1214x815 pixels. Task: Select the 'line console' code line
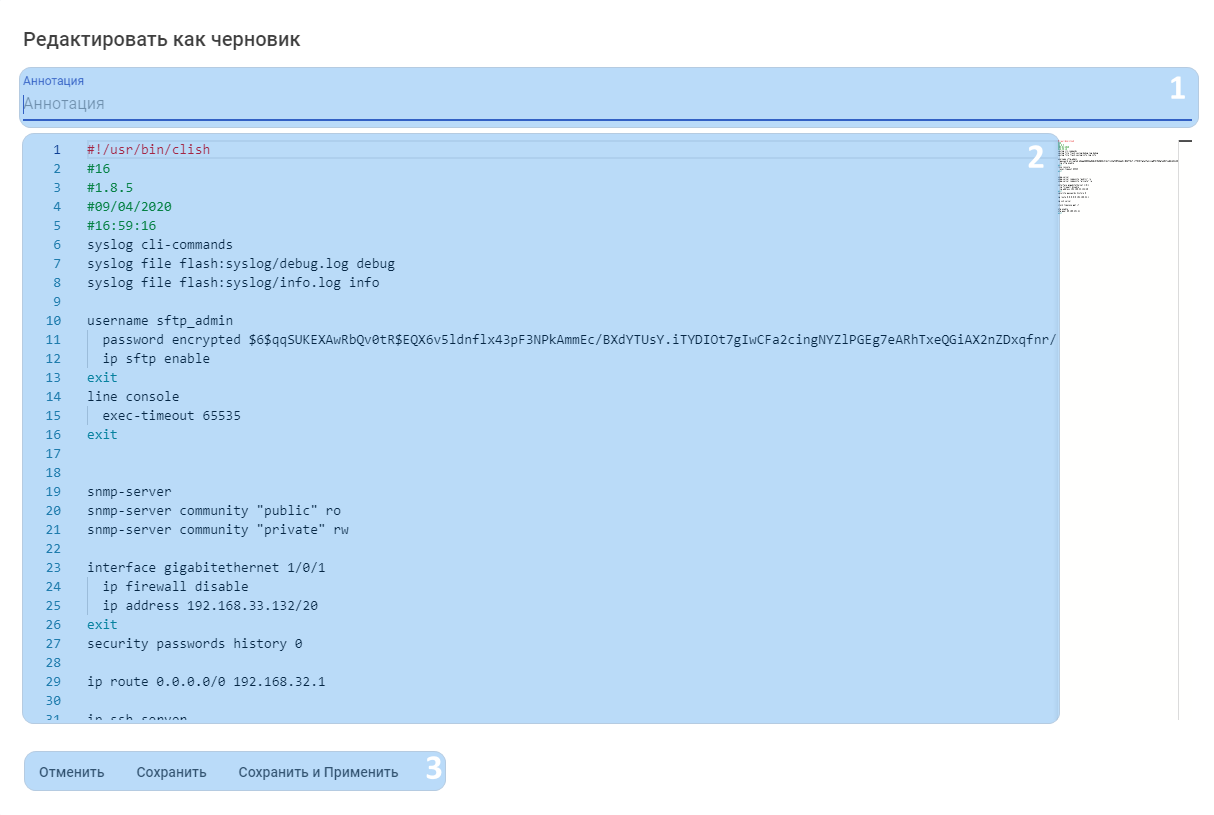coord(133,397)
